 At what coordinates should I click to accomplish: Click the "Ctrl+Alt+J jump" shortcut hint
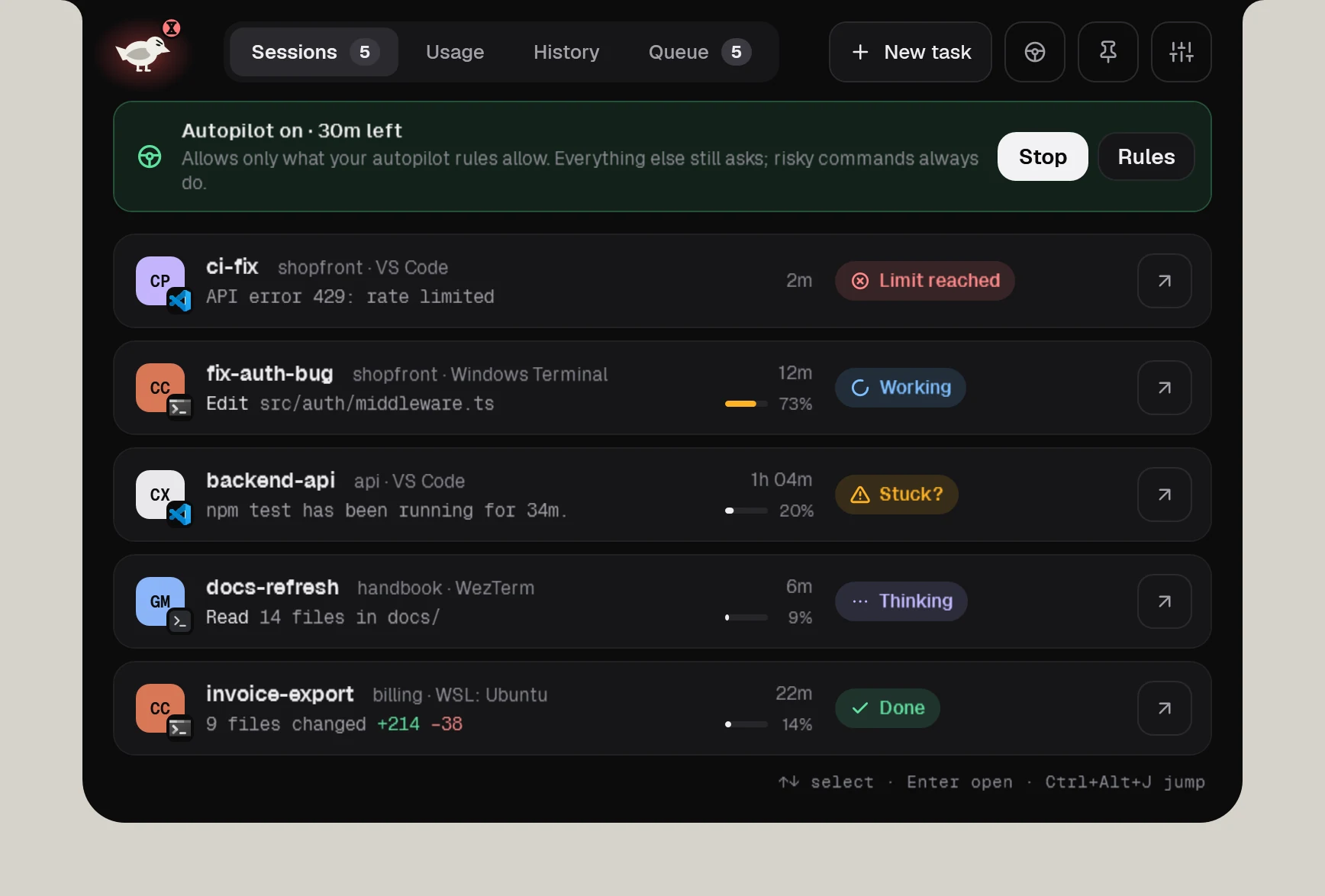coord(1125,782)
